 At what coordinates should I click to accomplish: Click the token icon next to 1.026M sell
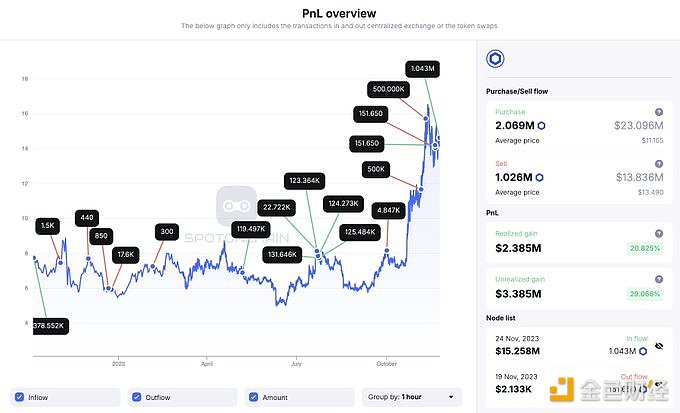541,177
